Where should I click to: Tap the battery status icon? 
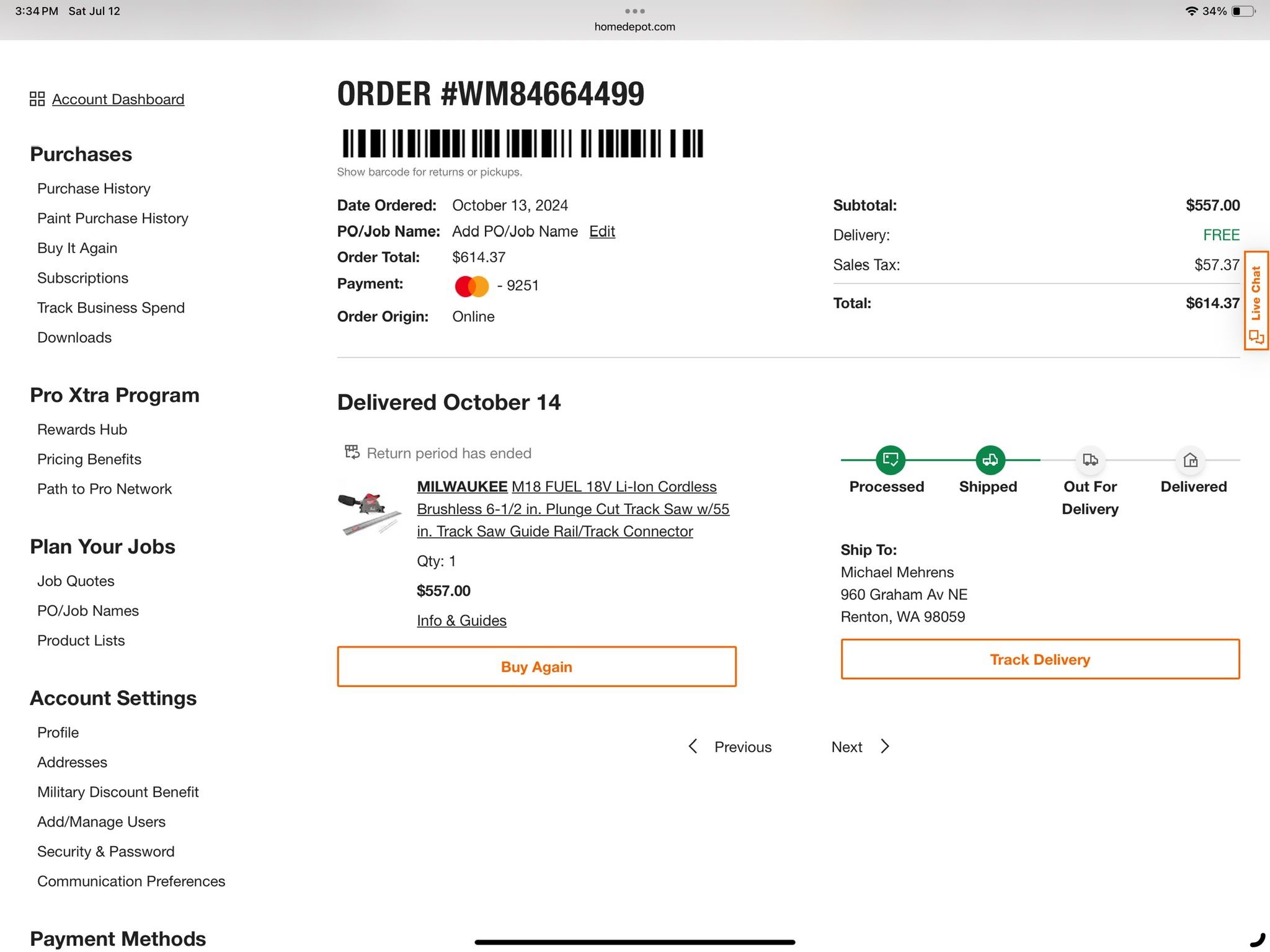1243,11
